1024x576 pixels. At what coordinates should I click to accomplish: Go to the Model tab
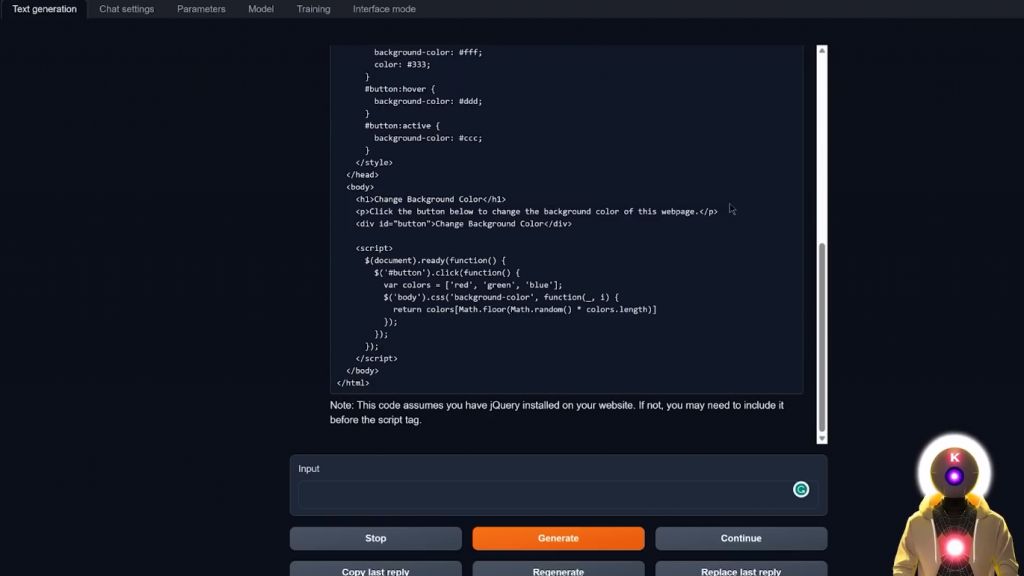tap(261, 9)
